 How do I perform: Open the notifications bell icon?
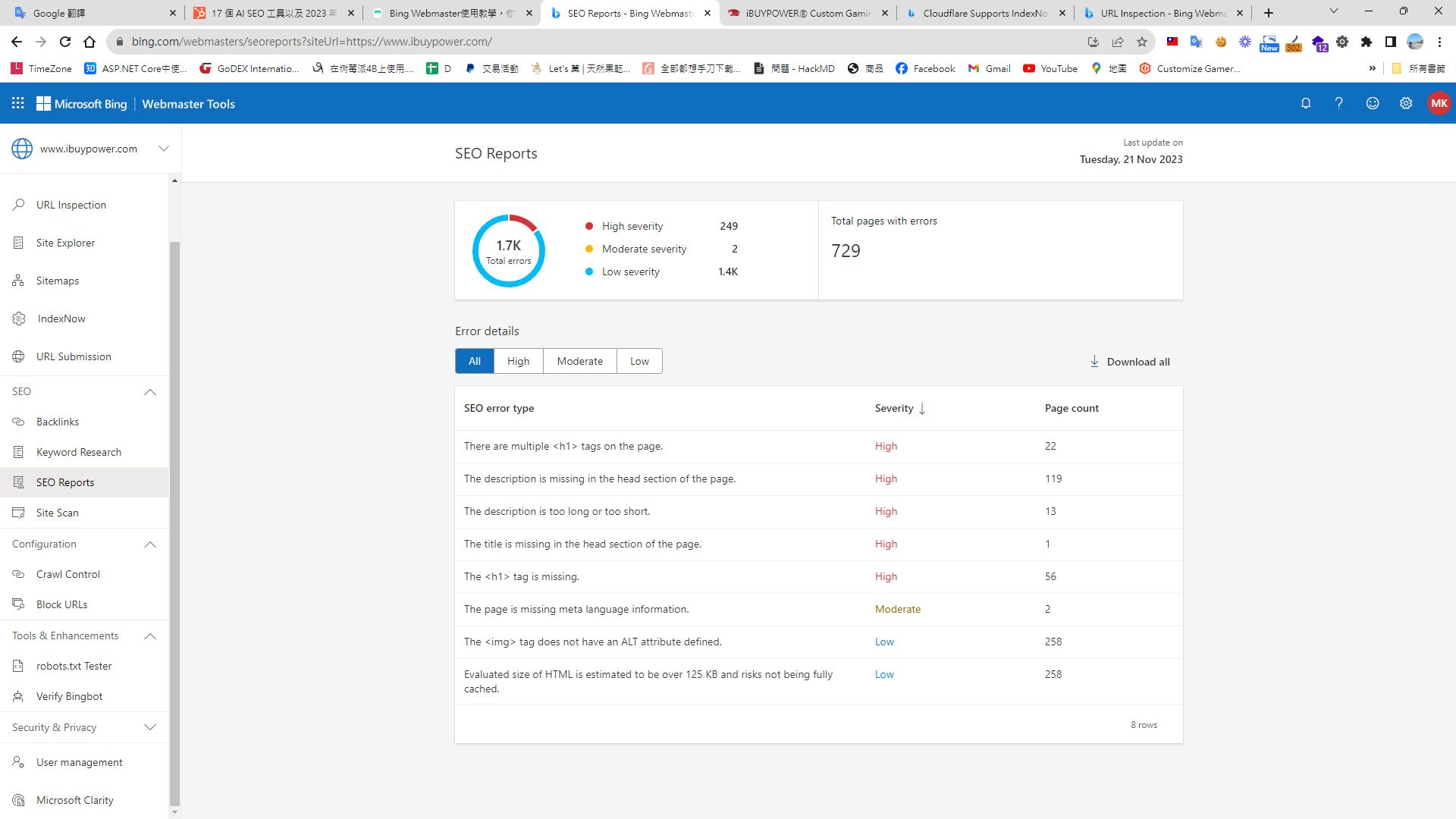(x=1305, y=103)
